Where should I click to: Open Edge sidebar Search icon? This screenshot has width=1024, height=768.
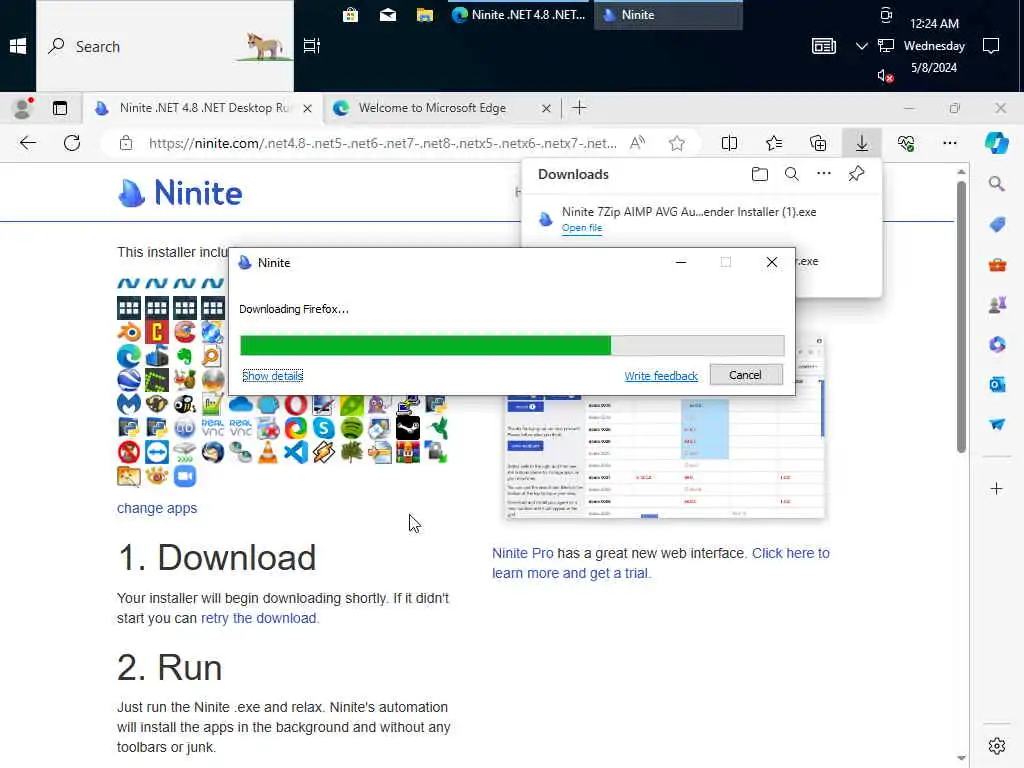(x=997, y=184)
